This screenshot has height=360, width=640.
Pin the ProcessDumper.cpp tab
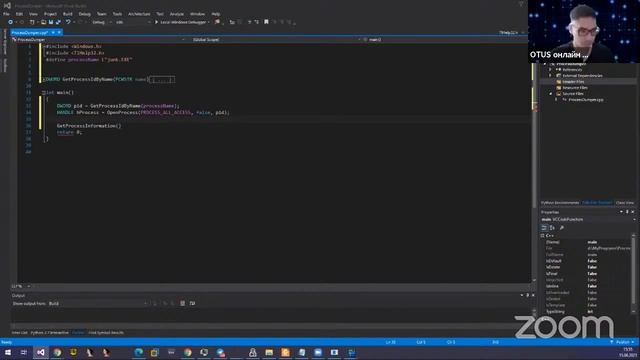(53, 33)
